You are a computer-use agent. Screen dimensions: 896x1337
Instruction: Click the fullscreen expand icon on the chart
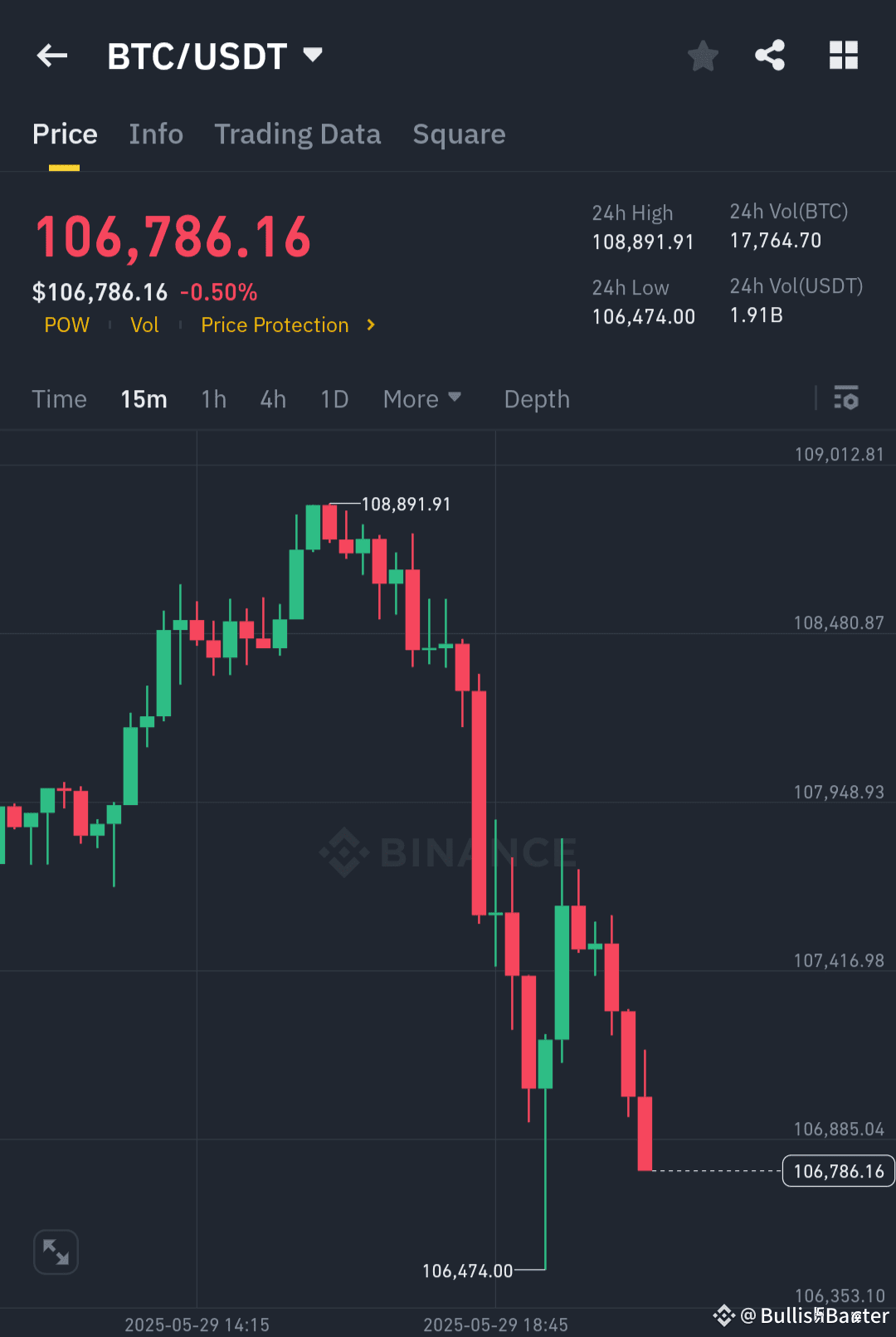click(x=56, y=1252)
